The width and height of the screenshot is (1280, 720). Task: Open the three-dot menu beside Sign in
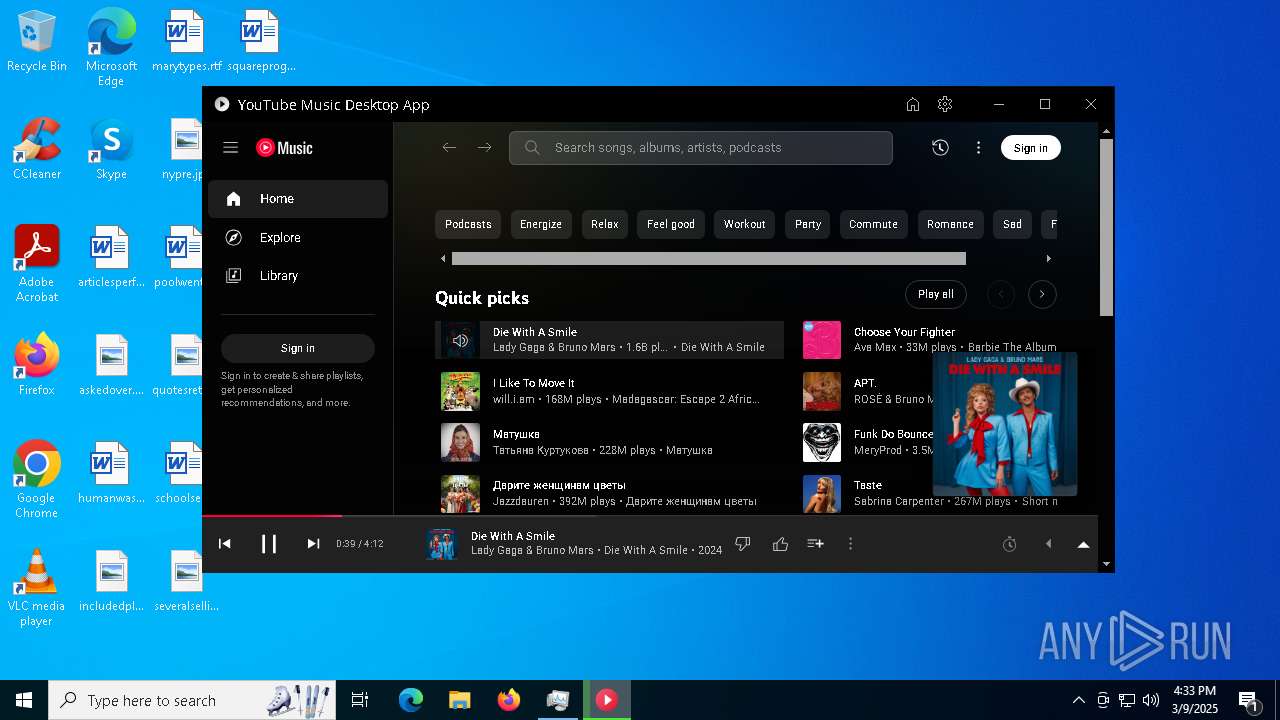(x=979, y=148)
